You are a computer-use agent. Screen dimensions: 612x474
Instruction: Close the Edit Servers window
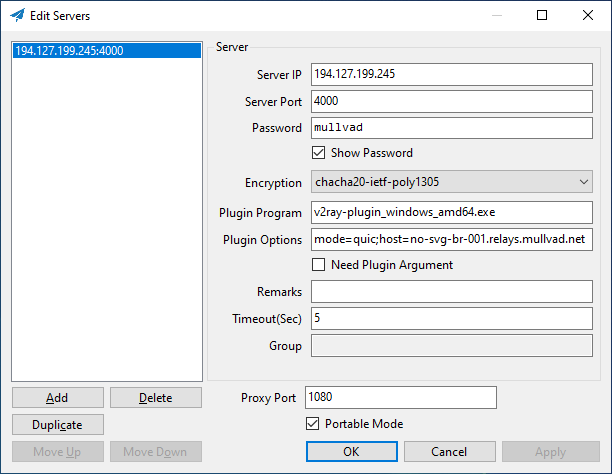click(587, 15)
